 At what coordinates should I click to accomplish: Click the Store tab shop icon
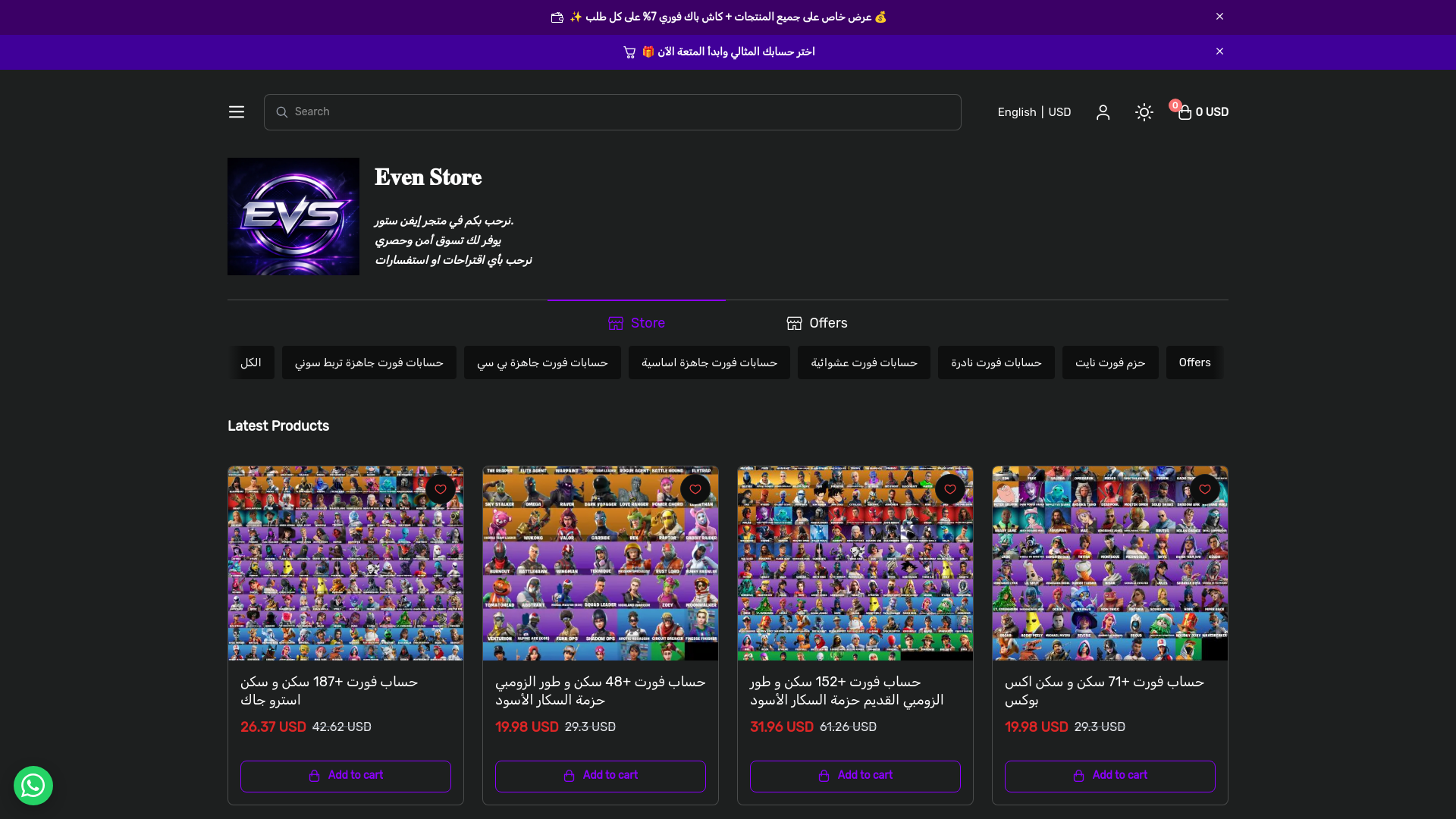click(x=616, y=324)
